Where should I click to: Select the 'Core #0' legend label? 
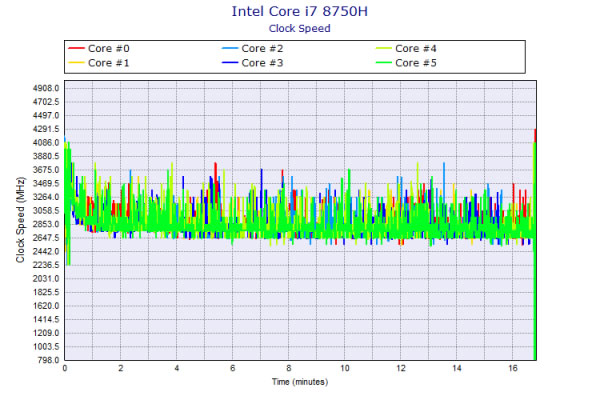109,49
